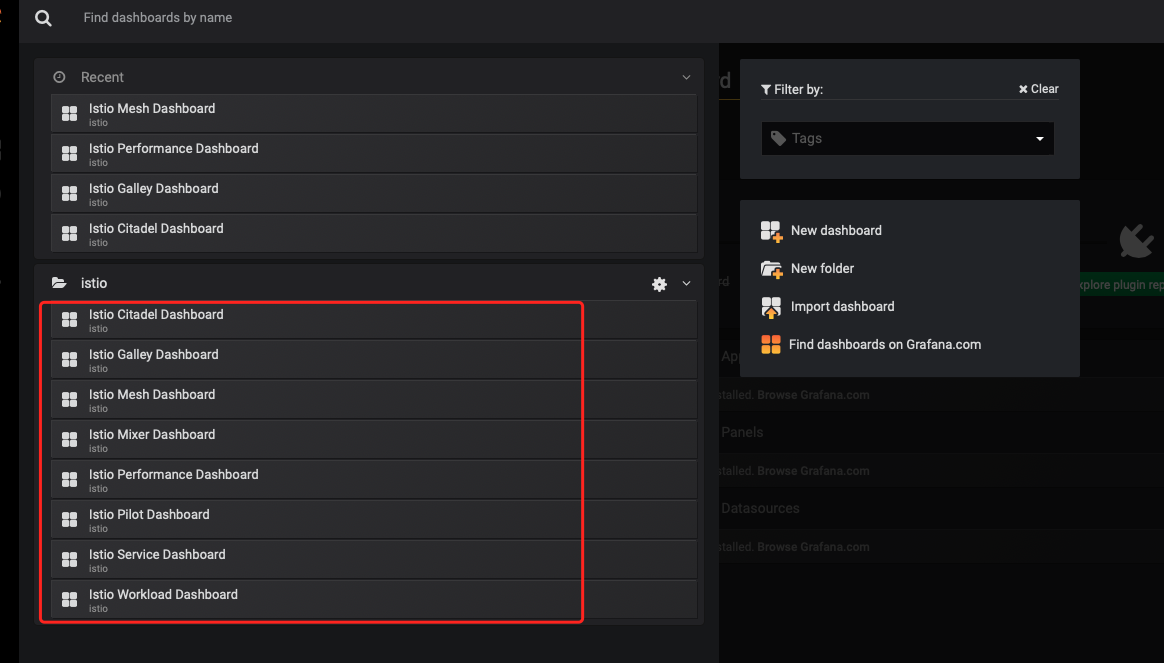Click the Tags dropdown arrow
Viewport: 1164px width, 663px height.
click(x=1040, y=139)
